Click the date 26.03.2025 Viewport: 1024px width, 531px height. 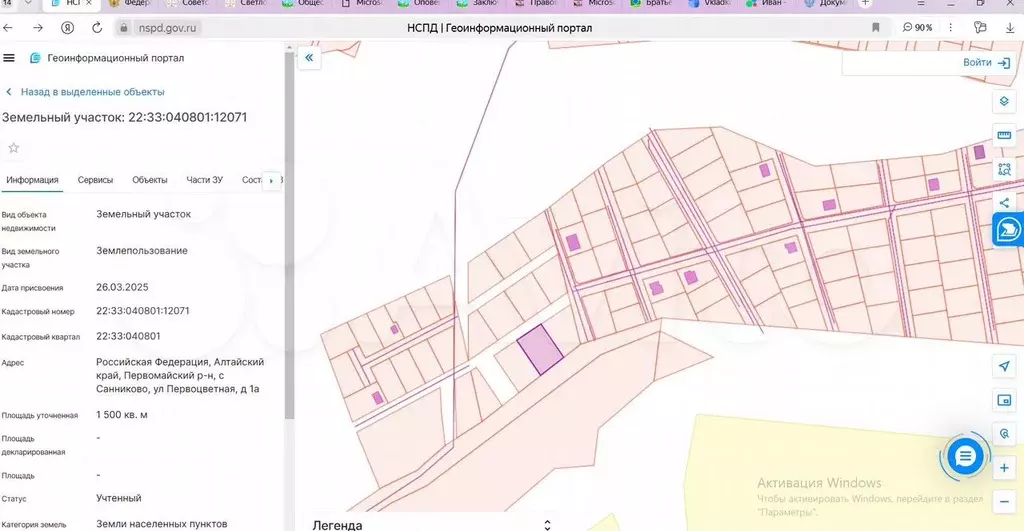click(x=122, y=287)
